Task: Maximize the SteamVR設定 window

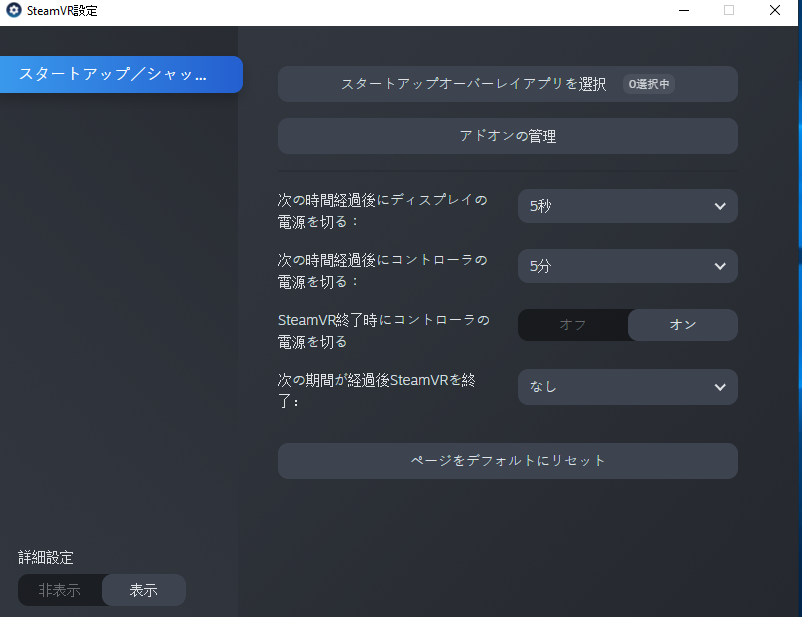Action: pos(729,10)
